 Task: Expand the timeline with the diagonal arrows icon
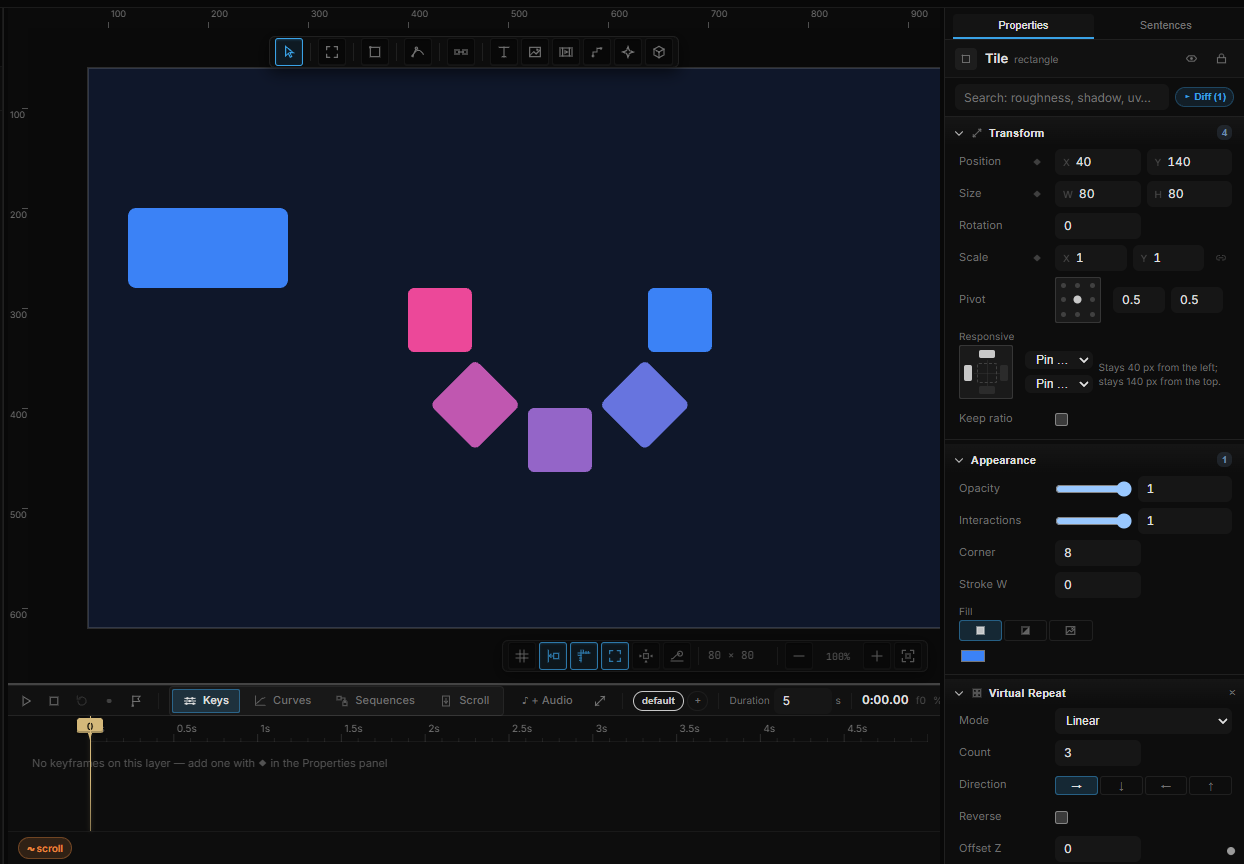[600, 701]
